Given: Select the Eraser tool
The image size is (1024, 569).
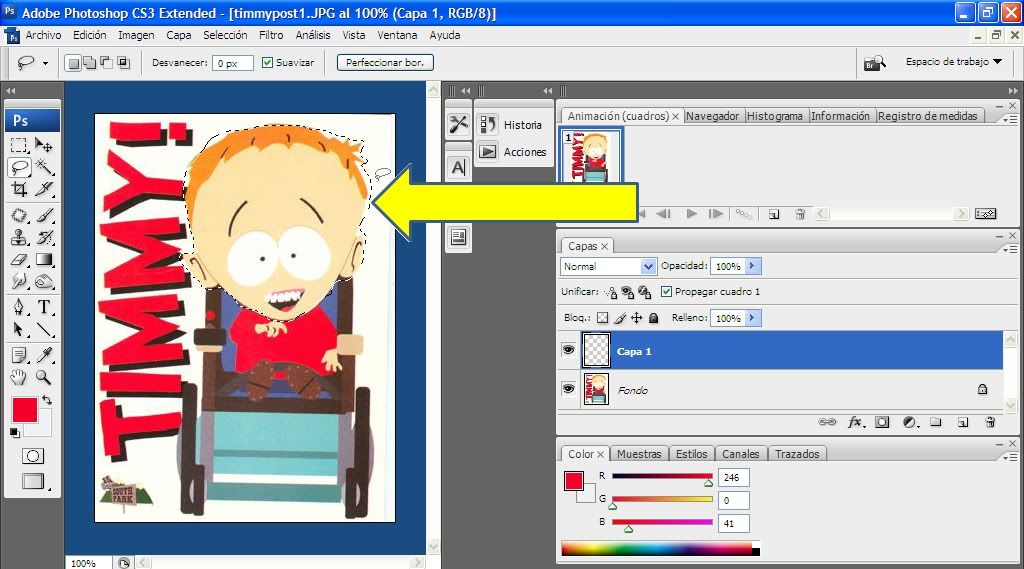Looking at the screenshot, I should tap(19, 259).
